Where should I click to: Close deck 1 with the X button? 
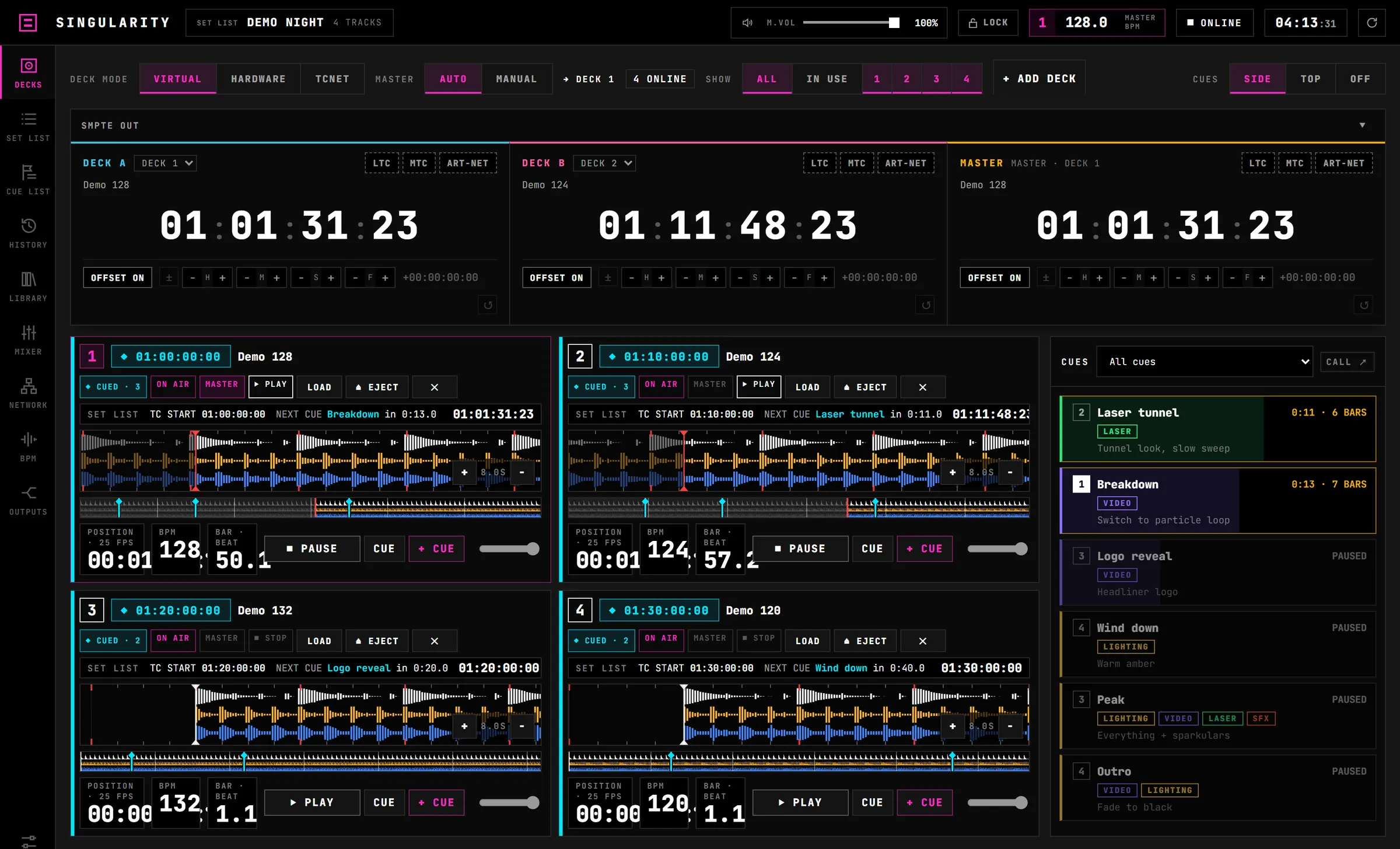435,387
